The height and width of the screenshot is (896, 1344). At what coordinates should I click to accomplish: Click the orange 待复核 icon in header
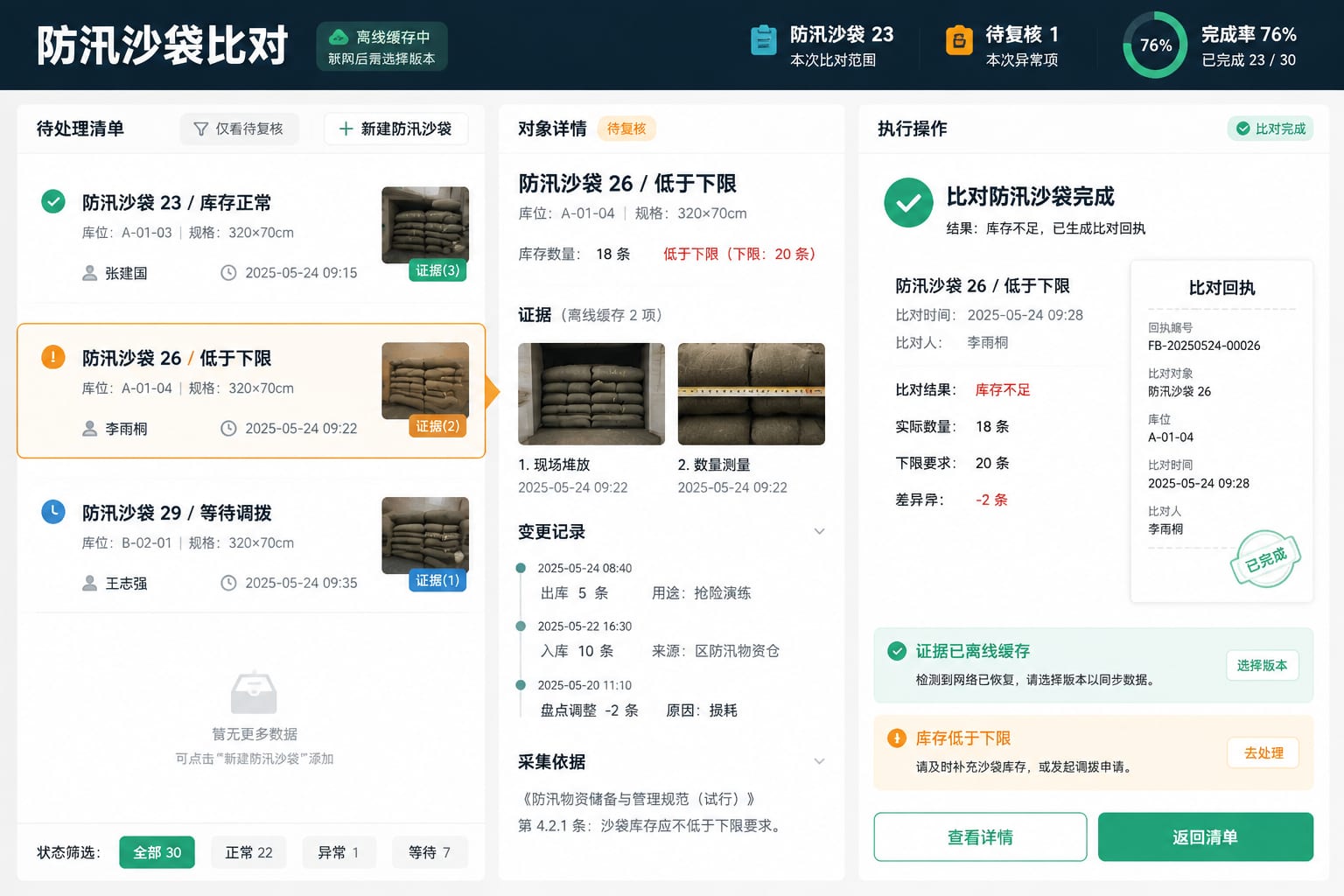[959, 41]
